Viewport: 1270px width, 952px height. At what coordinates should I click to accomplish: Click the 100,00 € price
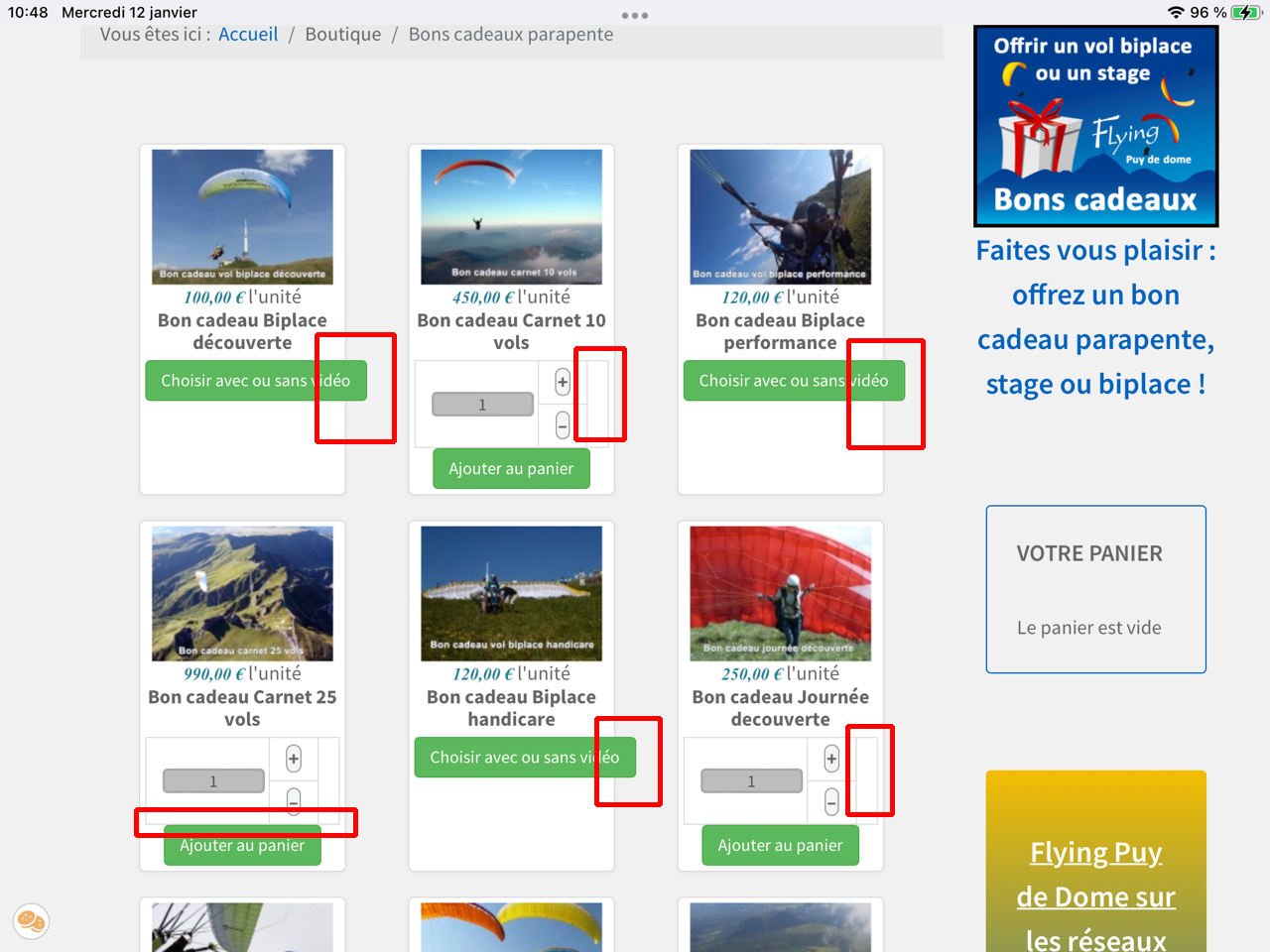click(x=214, y=297)
